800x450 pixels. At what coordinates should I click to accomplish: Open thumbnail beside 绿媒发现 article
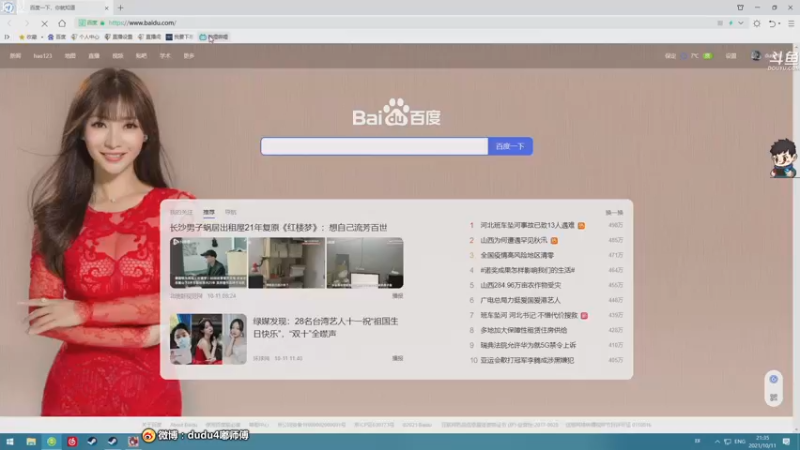click(208, 339)
